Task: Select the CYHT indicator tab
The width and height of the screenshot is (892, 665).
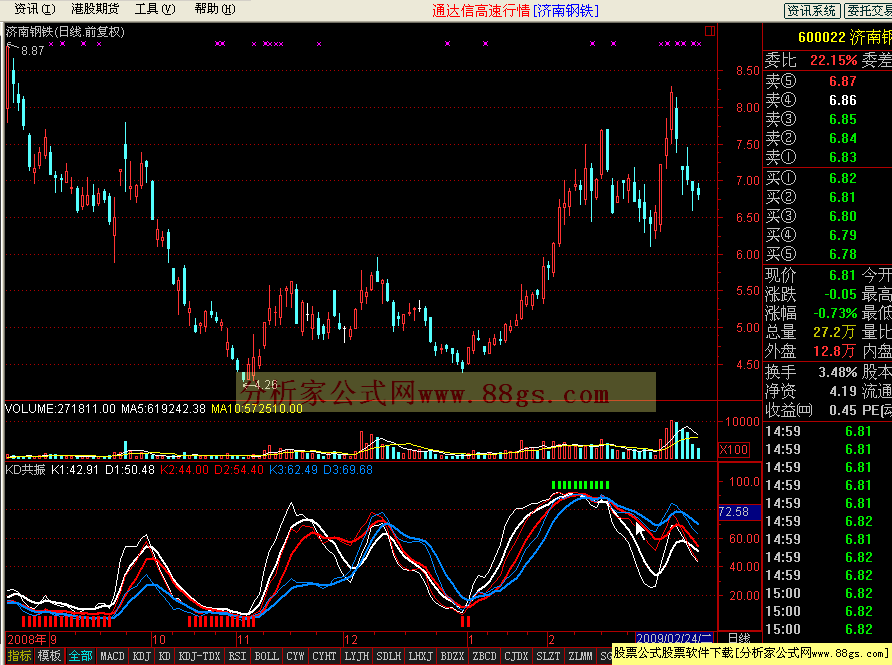Action: 324,656
